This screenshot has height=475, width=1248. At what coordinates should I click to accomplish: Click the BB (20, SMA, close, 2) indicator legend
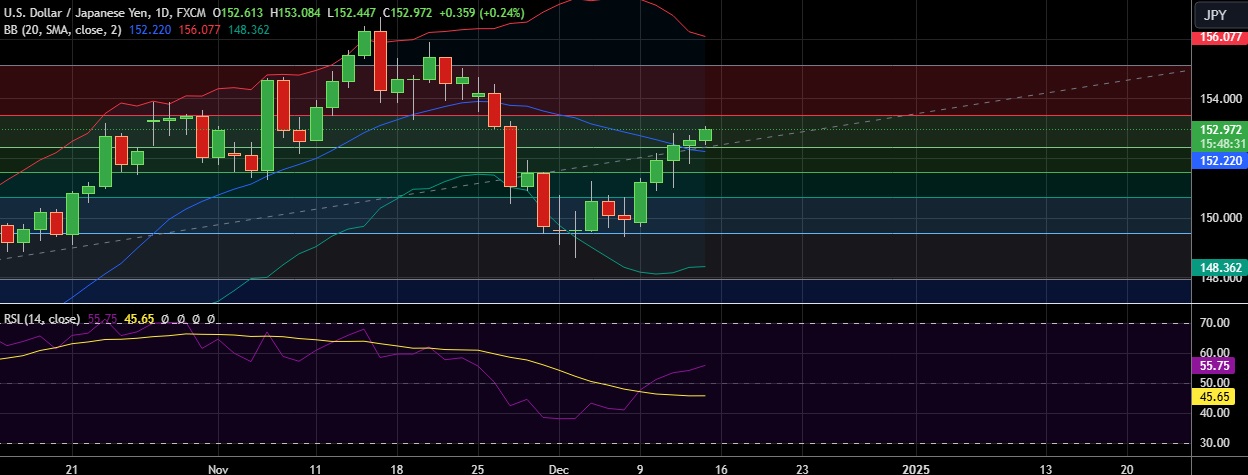(x=61, y=29)
